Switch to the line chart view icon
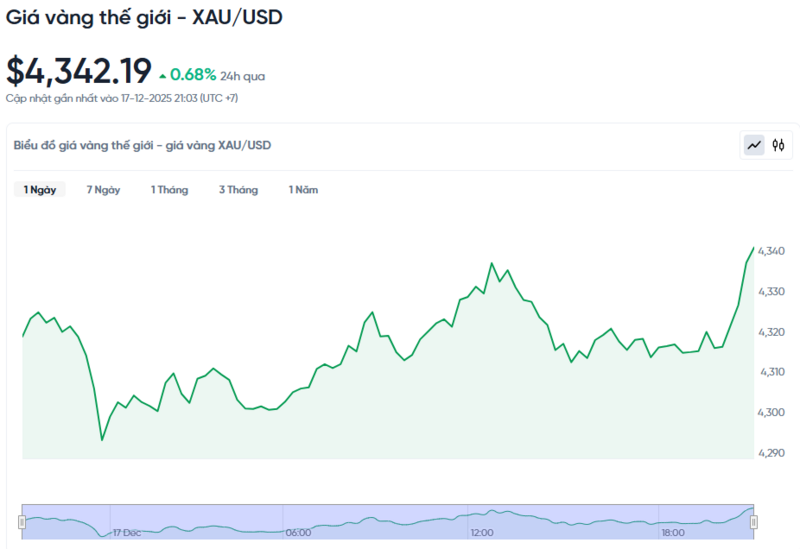The width and height of the screenshot is (800, 549). coord(754,145)
